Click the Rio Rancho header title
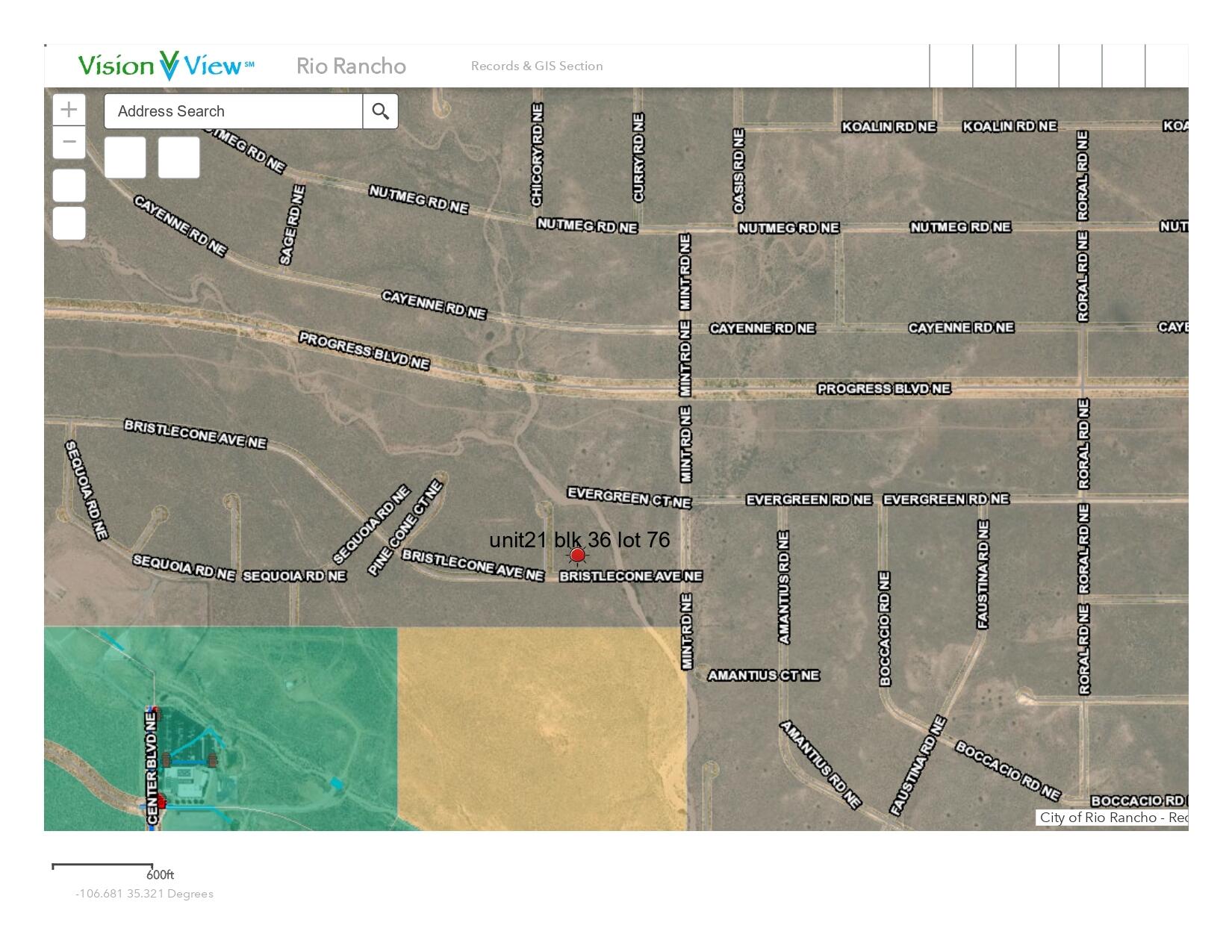 tap(351, 66)
